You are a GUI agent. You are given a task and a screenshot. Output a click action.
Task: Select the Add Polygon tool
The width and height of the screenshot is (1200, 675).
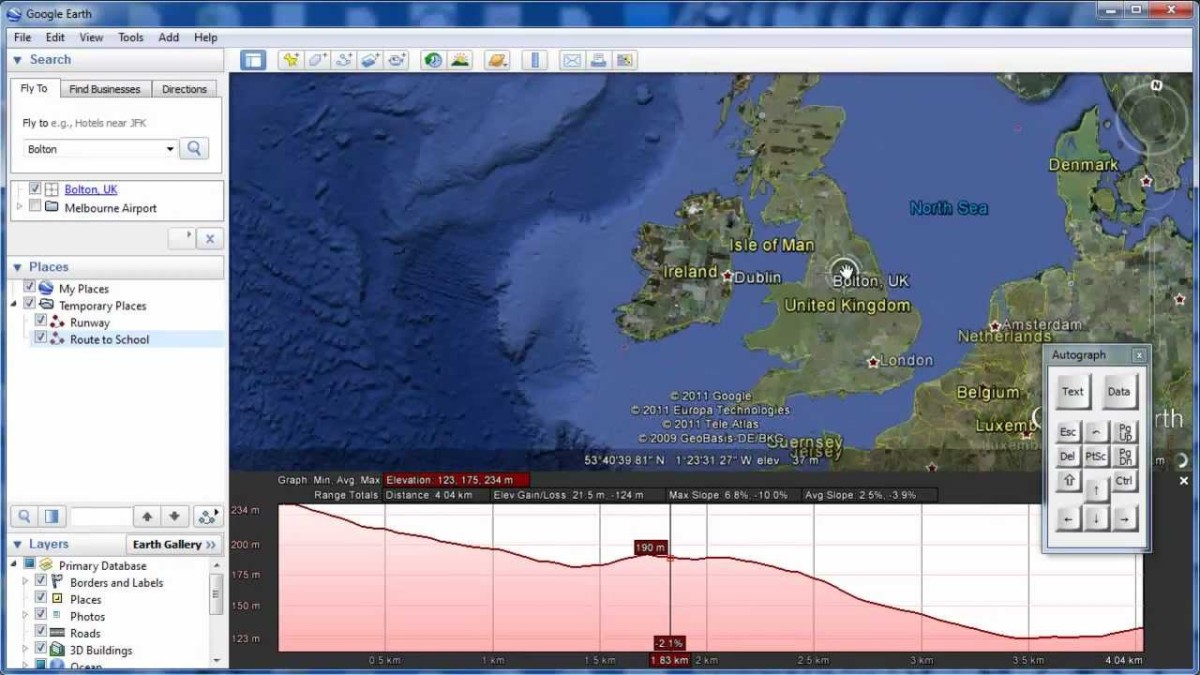click(317, 60)
